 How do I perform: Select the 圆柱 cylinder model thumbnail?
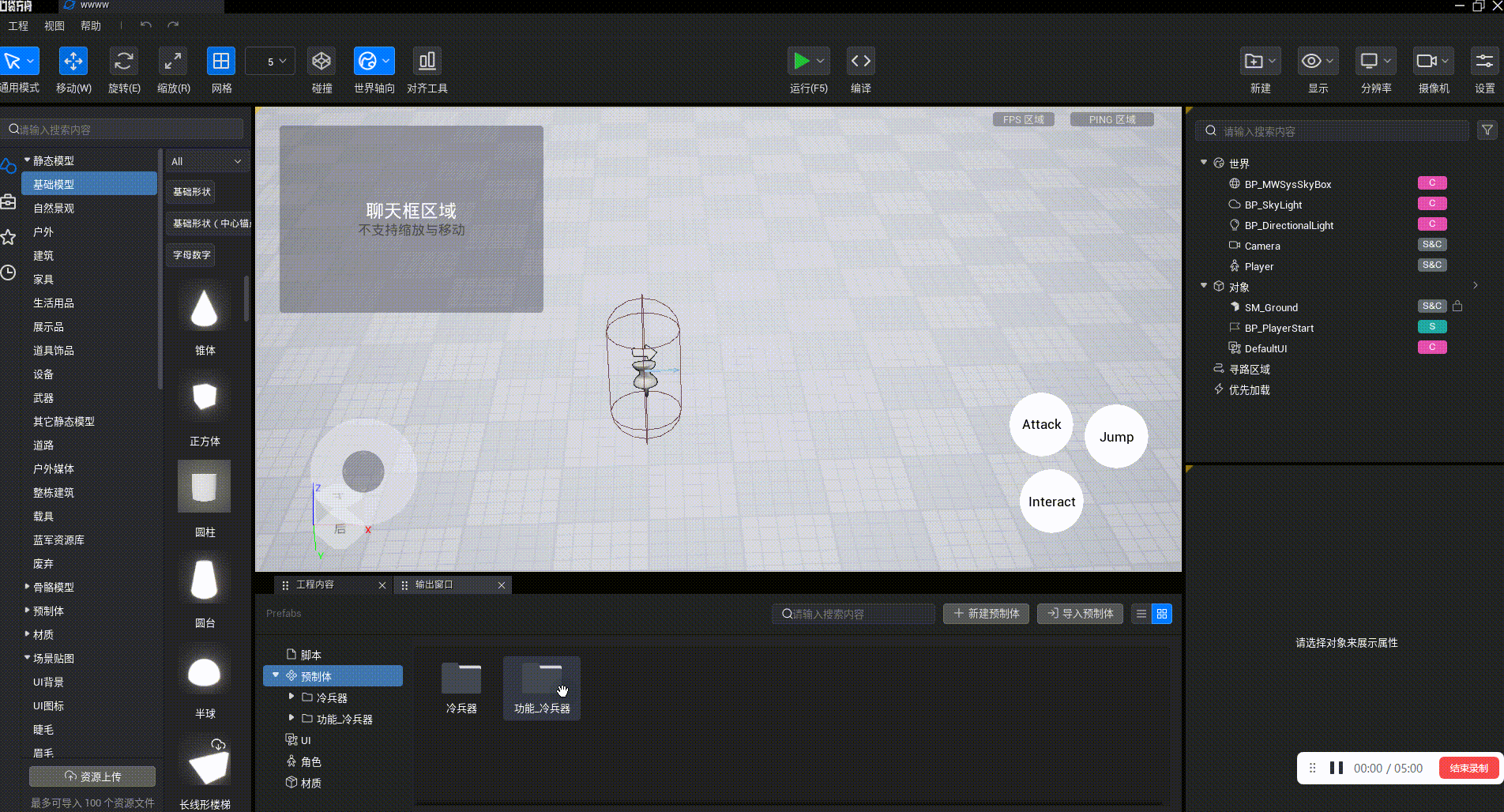(205, 487)
